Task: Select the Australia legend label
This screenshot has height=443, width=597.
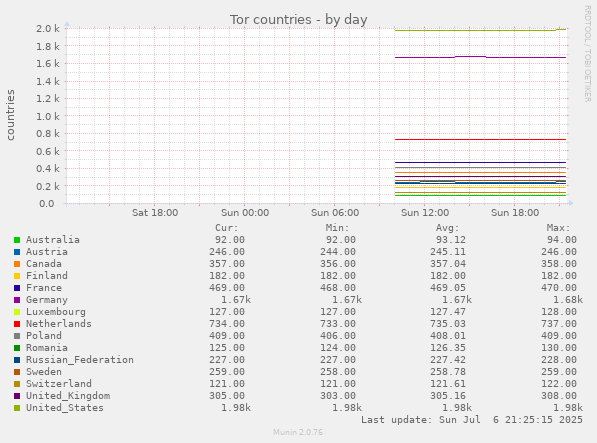Action: (53, 240)
